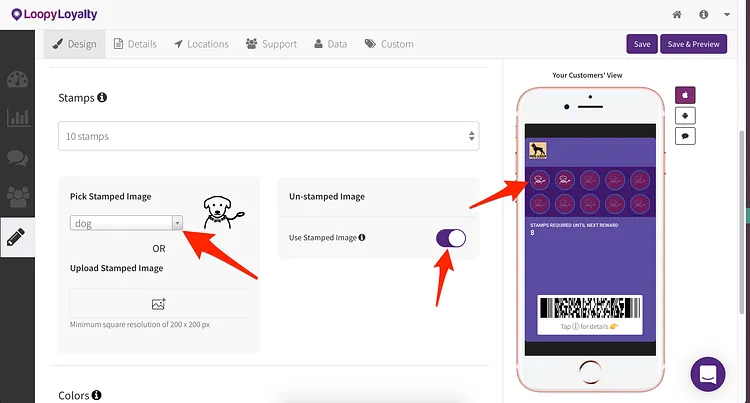This screenshot has width=750, height=403.
Task: Open the dashboard gauge icon in sidebar
Action: (x=18, y=79)
